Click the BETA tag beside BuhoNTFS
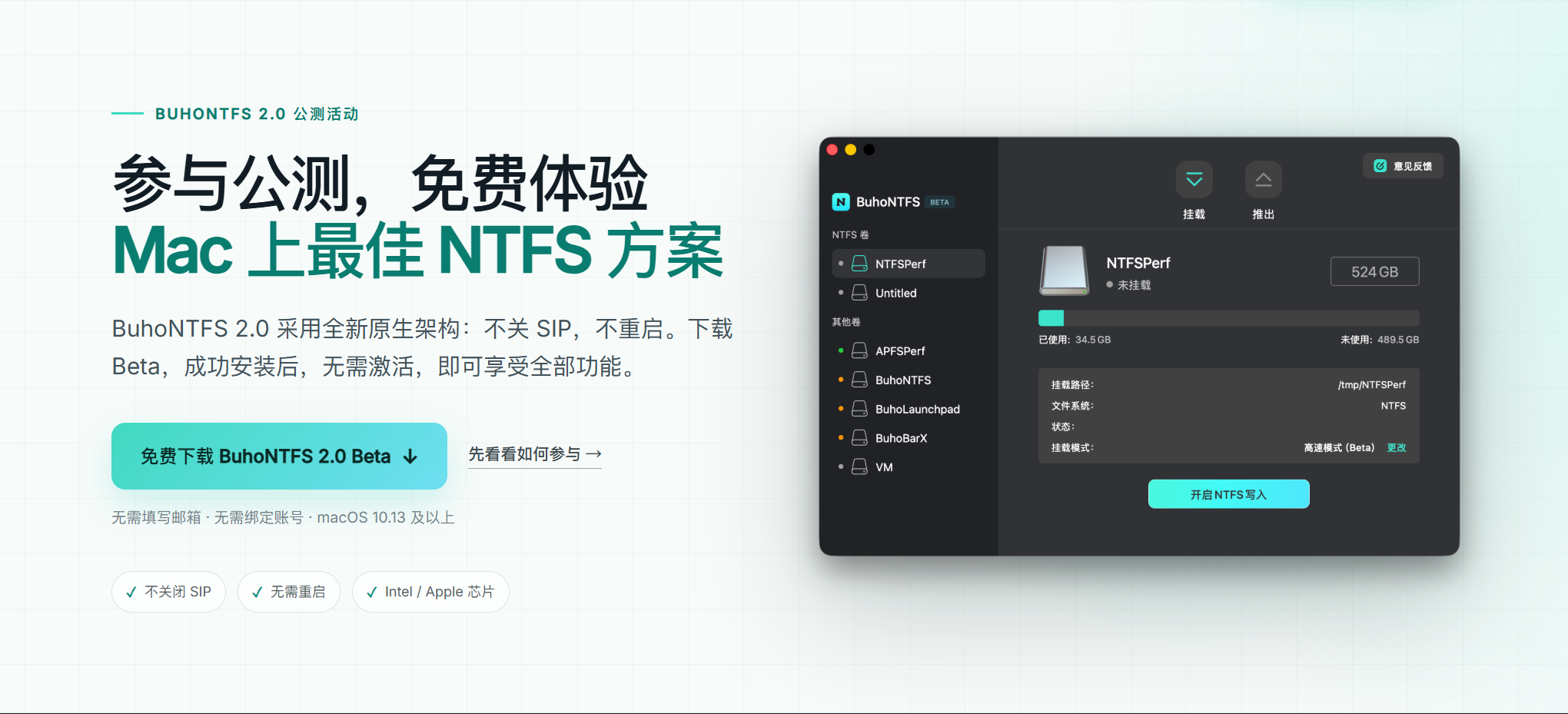The width and height of the screenshot is (1568, 714). click(939, 203)
